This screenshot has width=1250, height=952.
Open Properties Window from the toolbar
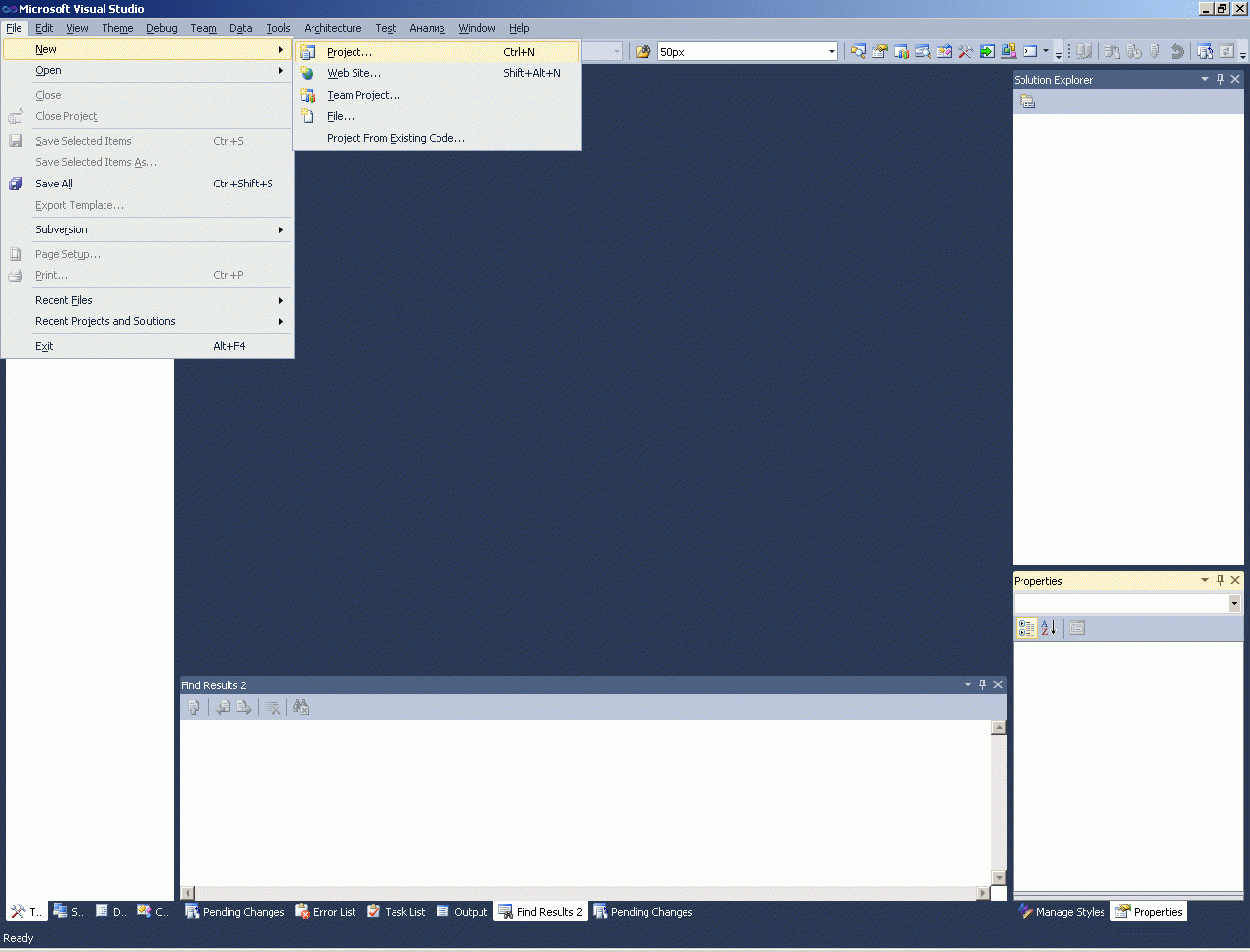click(x=880, y=52)
